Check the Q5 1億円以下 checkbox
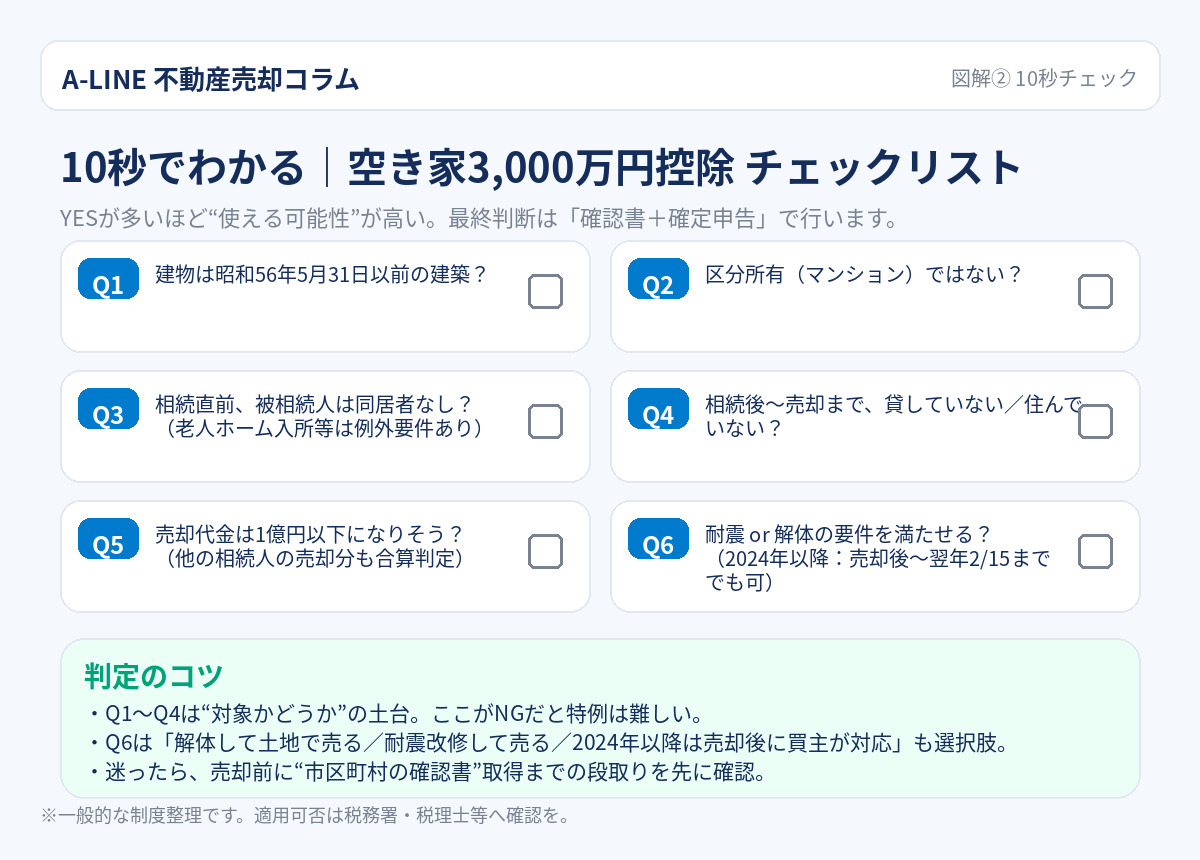The image size is (1200, 860). pyautogui.click(x=545, y=552)
